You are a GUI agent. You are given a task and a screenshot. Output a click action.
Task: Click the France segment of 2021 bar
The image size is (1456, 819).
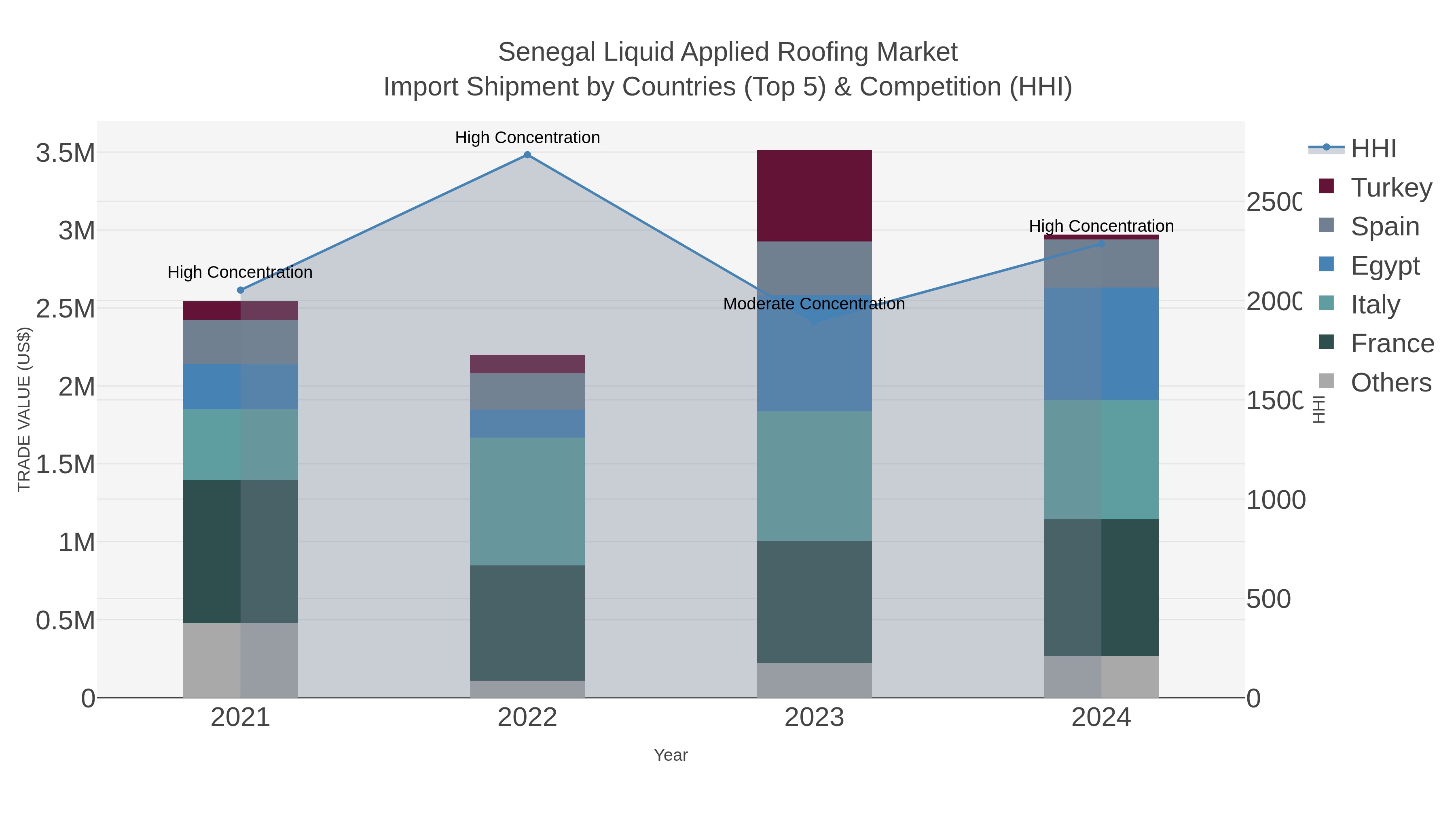240,552
